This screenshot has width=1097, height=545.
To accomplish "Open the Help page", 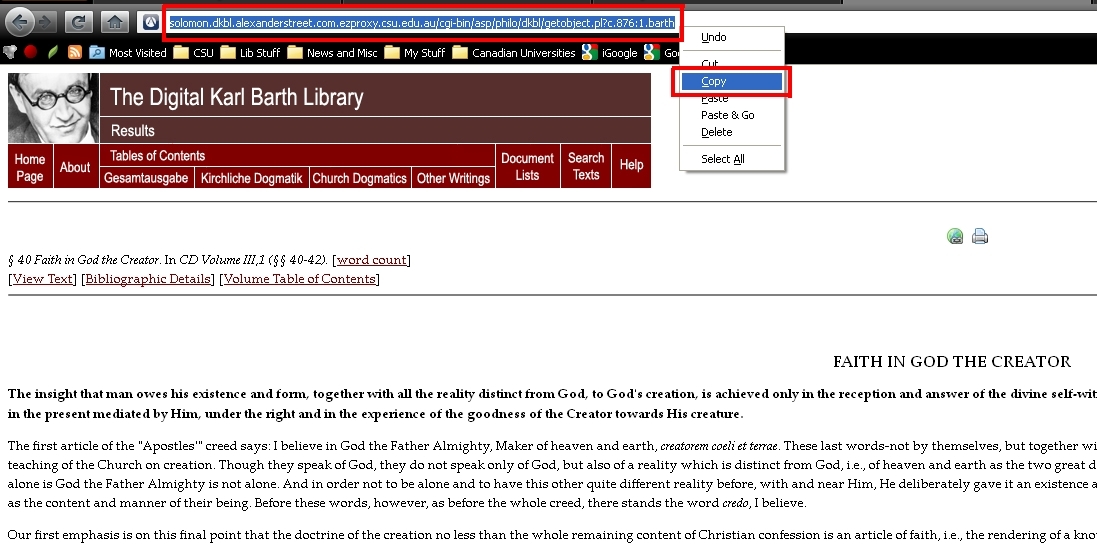I will pos(631,165).
